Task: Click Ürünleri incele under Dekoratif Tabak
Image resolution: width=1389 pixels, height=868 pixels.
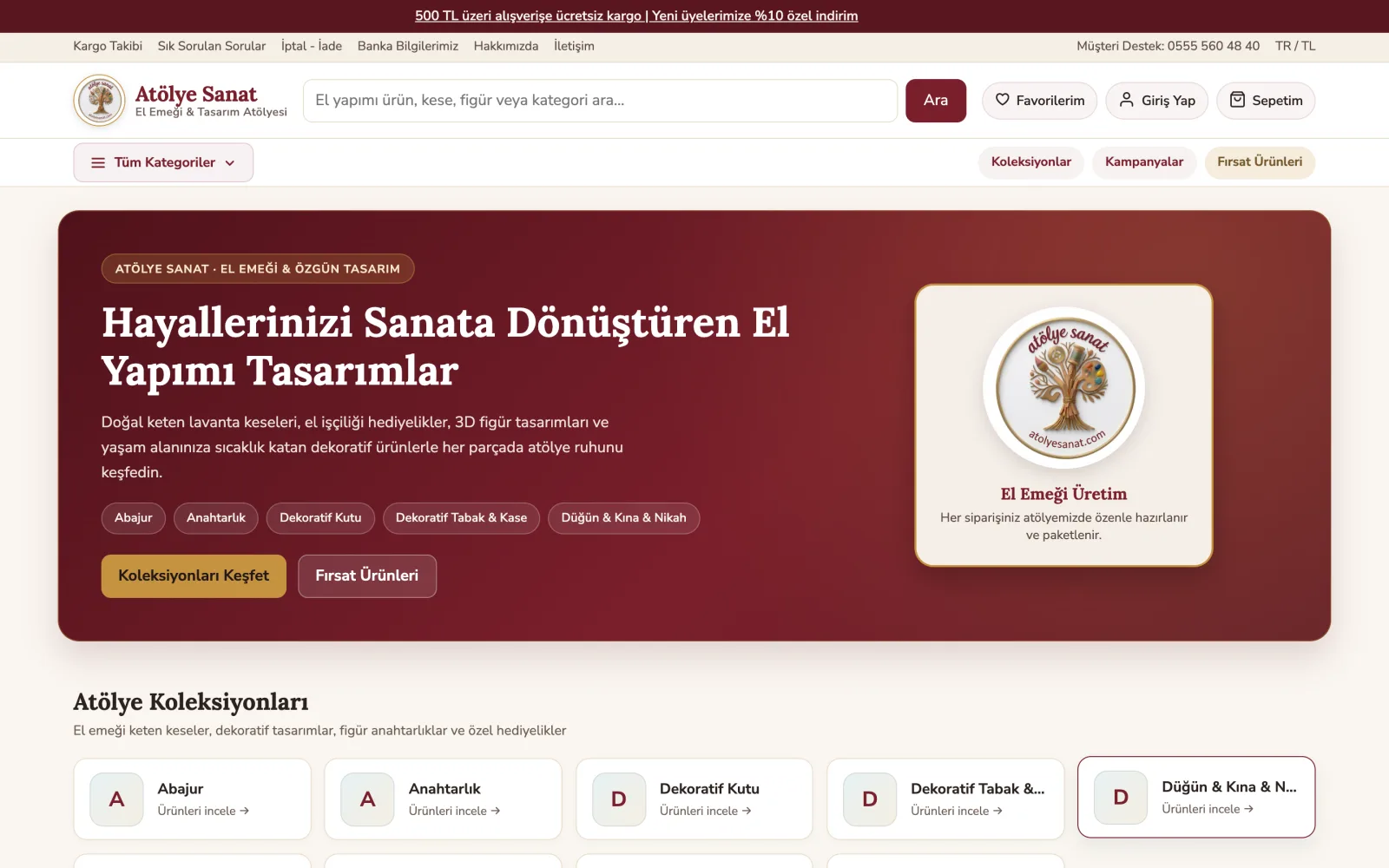Action: [957, 811]
